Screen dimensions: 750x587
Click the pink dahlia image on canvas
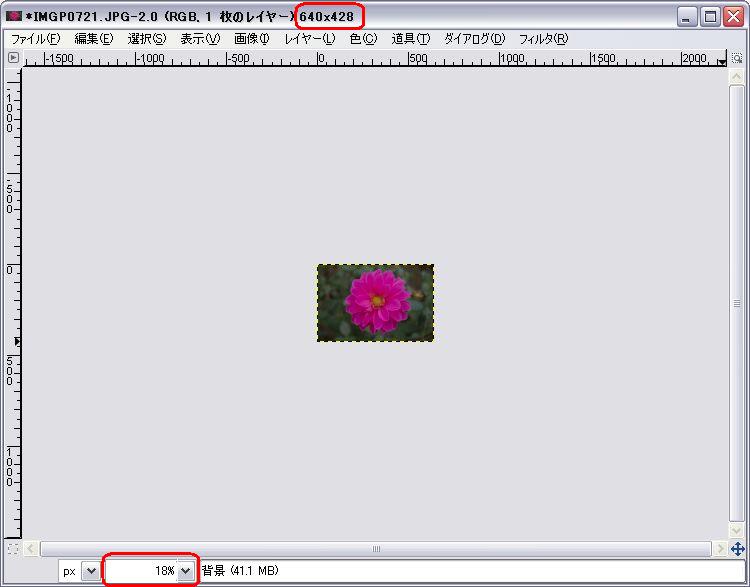point(375,303)
